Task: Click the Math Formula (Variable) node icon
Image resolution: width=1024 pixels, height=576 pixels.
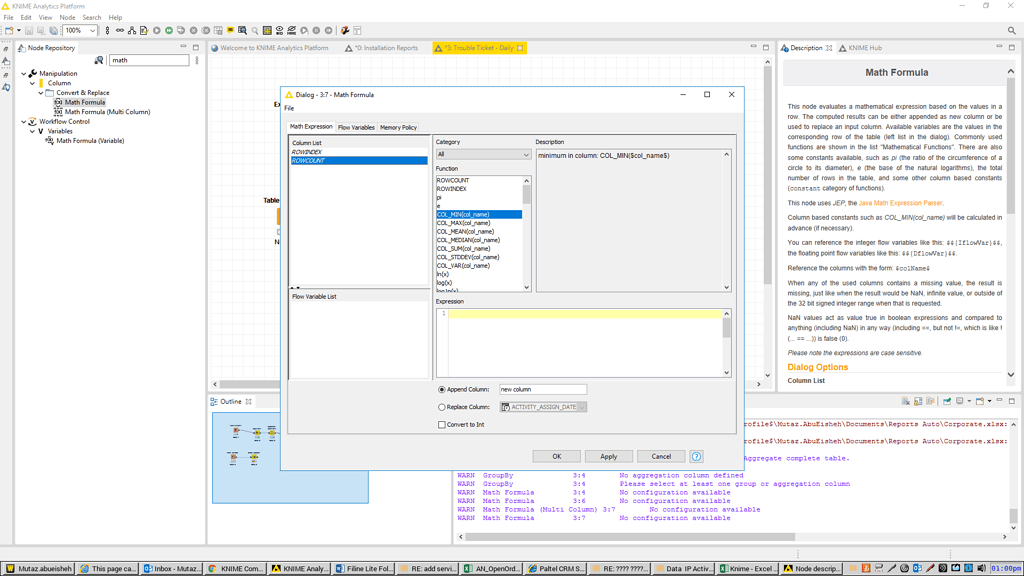Action: pyautogui.click(x=50, y=140)
